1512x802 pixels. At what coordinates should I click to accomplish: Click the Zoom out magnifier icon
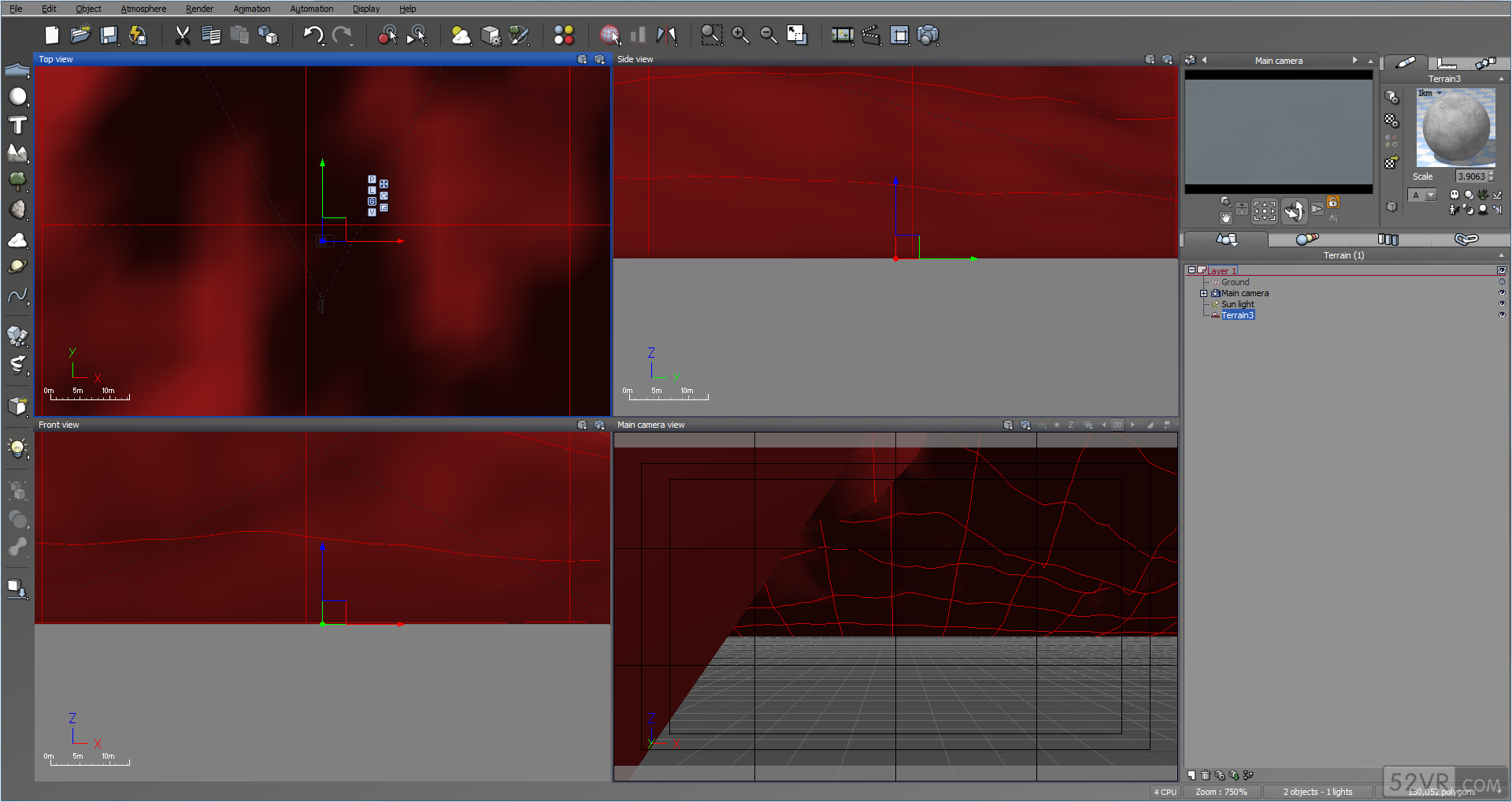[769, 35]
